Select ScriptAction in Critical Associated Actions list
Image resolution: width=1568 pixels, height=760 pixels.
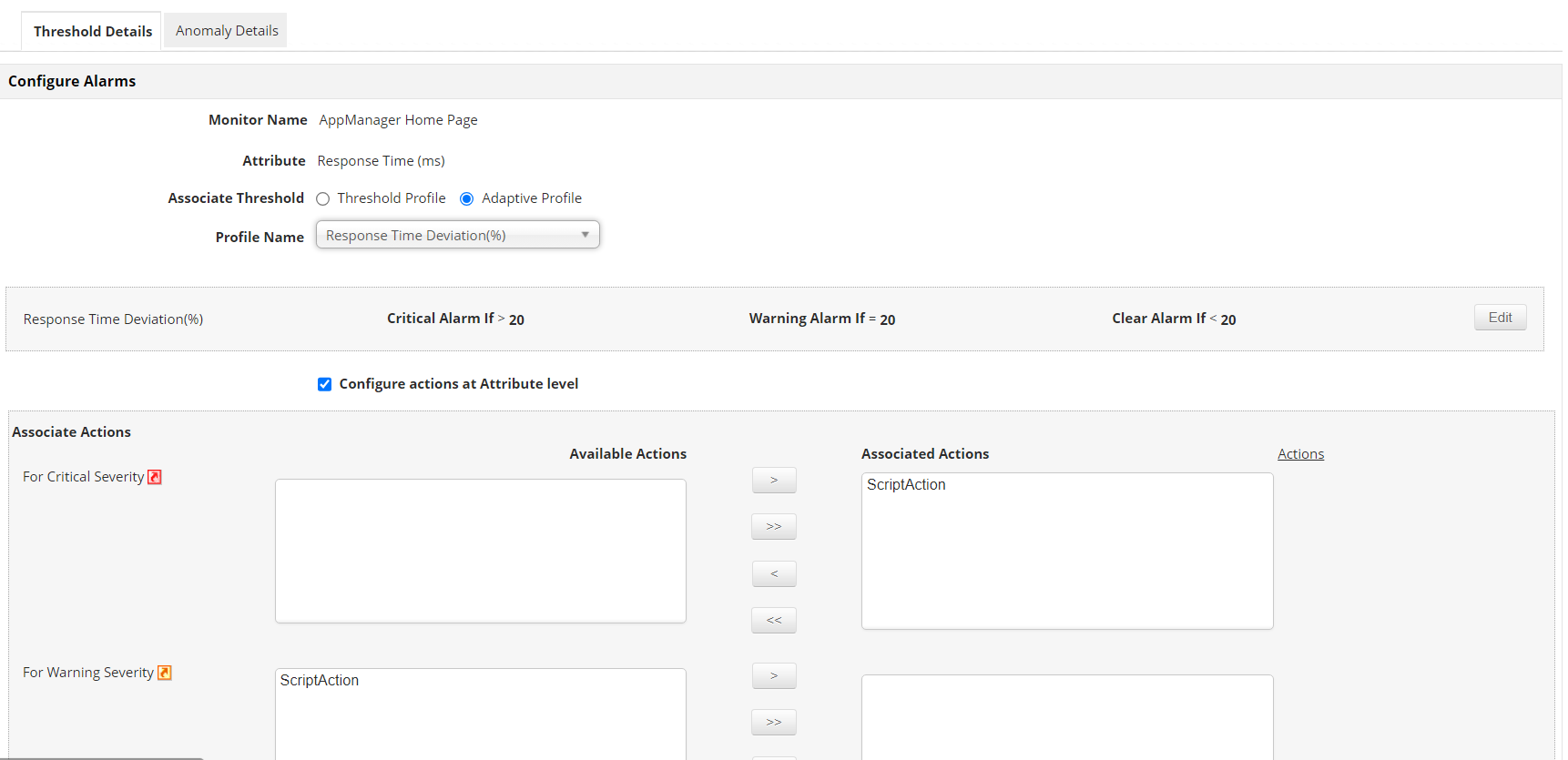click(x=906, y=485)
